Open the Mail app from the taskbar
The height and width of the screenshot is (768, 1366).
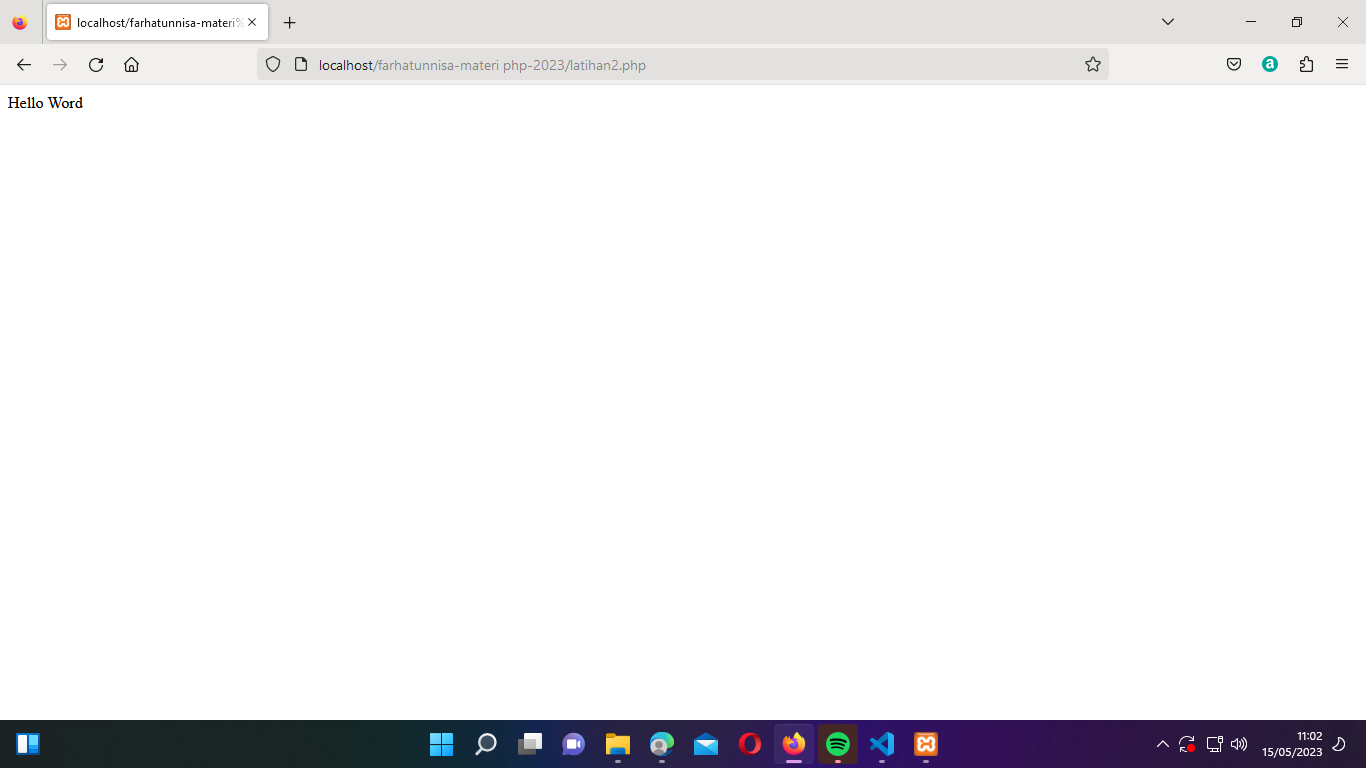click(706, 744)
